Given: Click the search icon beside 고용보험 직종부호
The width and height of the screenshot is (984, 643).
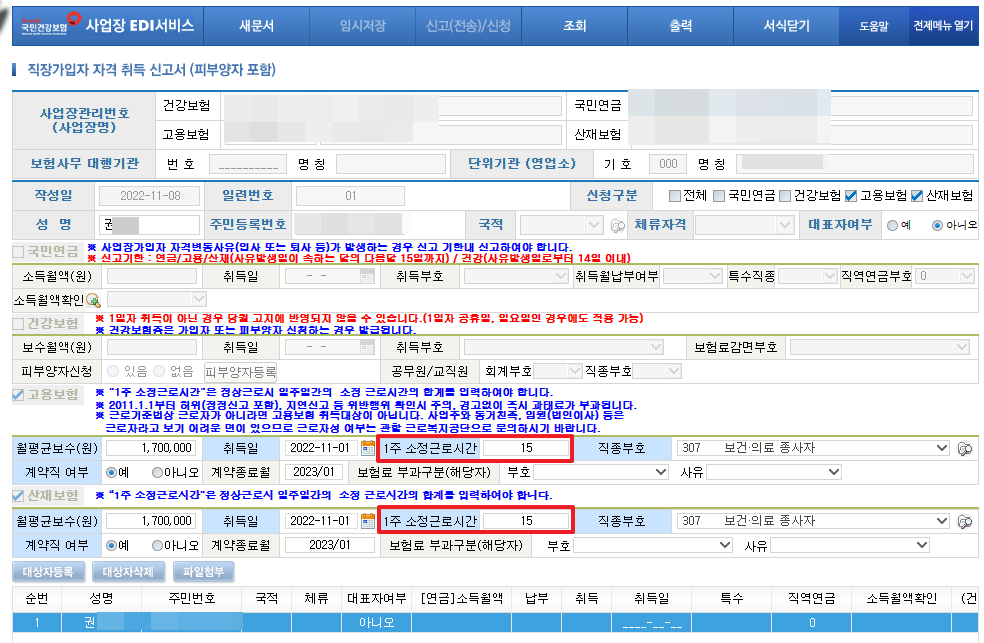Looking at the screenshot, I should (965, 449).
